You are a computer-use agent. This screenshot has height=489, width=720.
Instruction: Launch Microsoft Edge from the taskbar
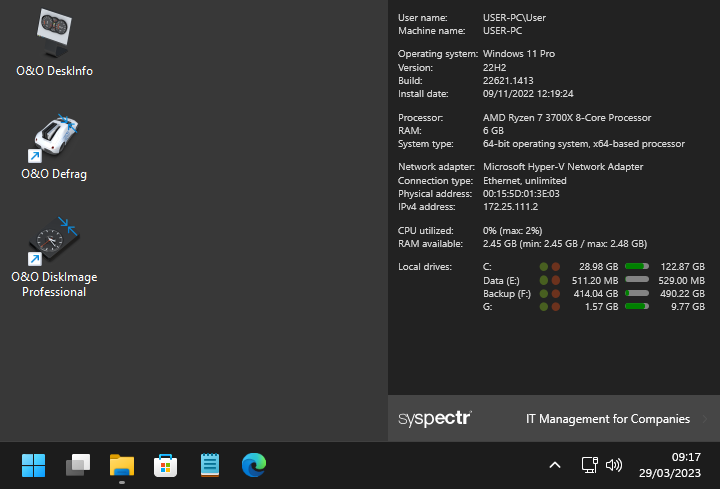[x=254, y=465]
